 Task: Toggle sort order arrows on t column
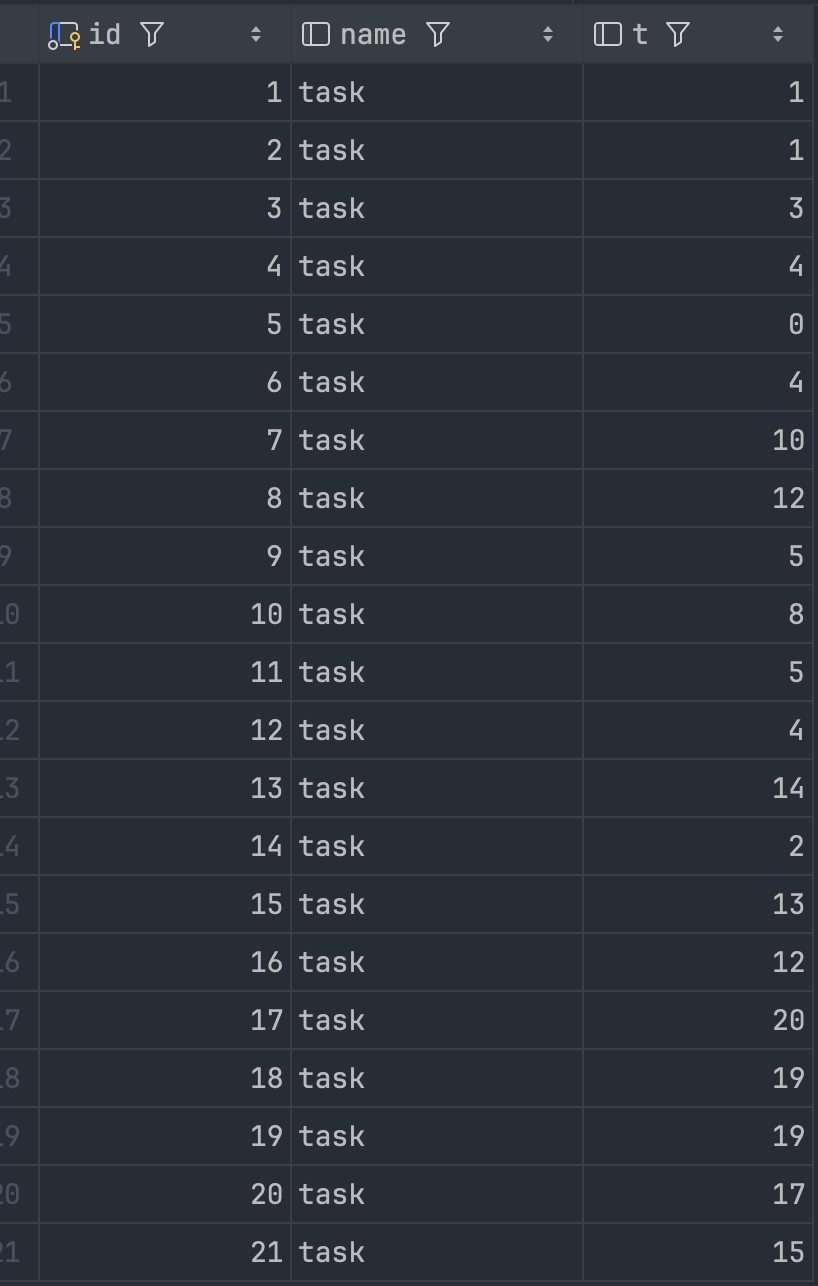pyautogui.click(x=778, y=35)
